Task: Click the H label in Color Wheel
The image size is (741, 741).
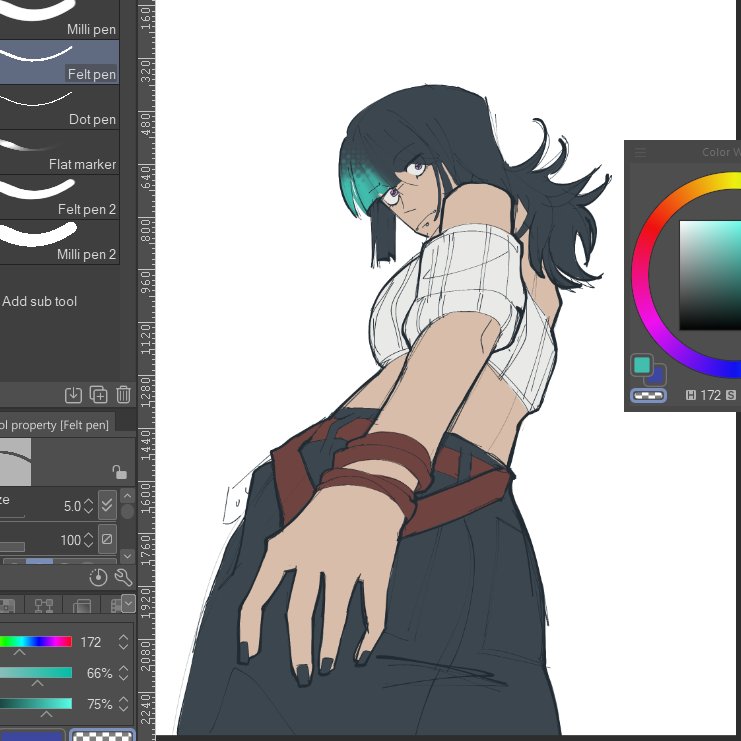Action: pos(690,395)
